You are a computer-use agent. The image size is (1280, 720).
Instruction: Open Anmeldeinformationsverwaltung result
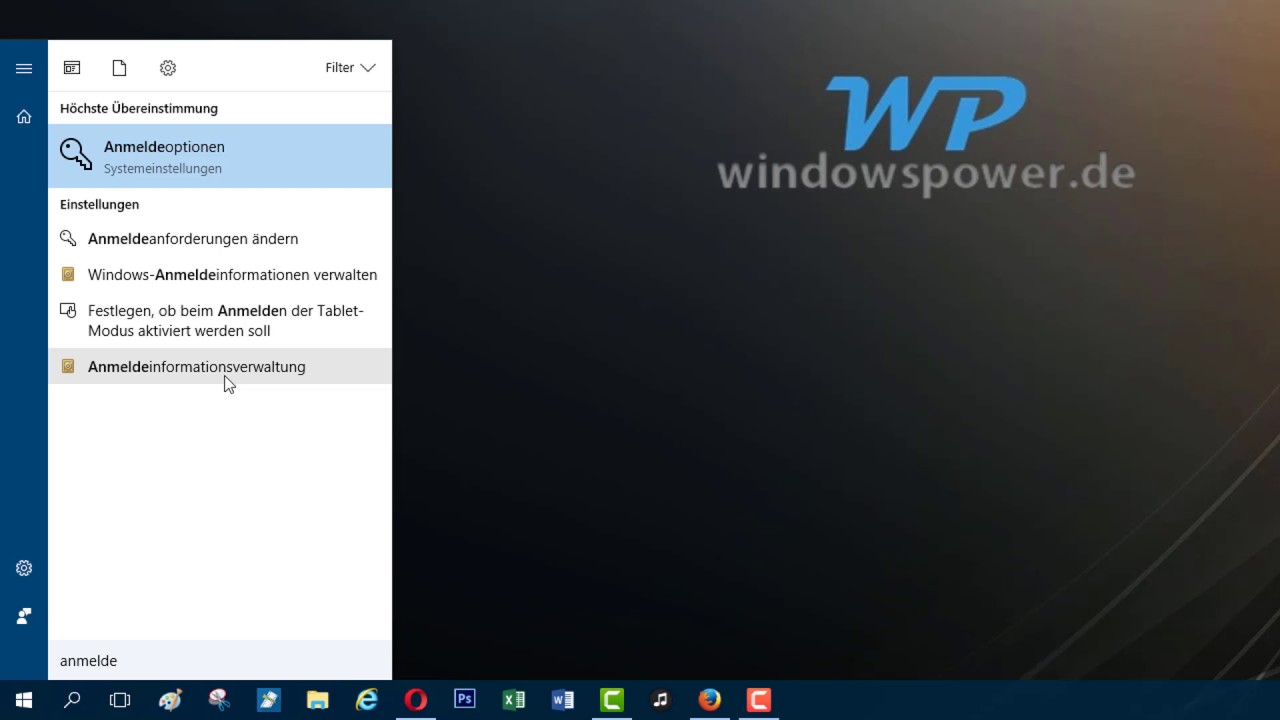click(x=220, y=366)
